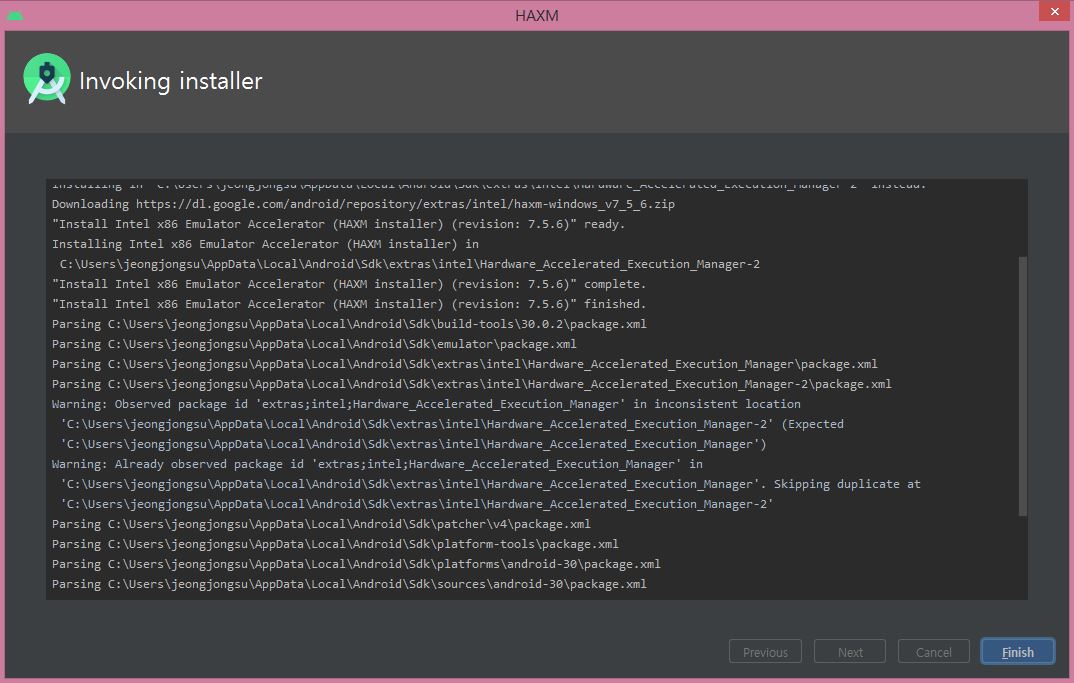Click the Android Studio logo icon in header

[x=47, y=79]
